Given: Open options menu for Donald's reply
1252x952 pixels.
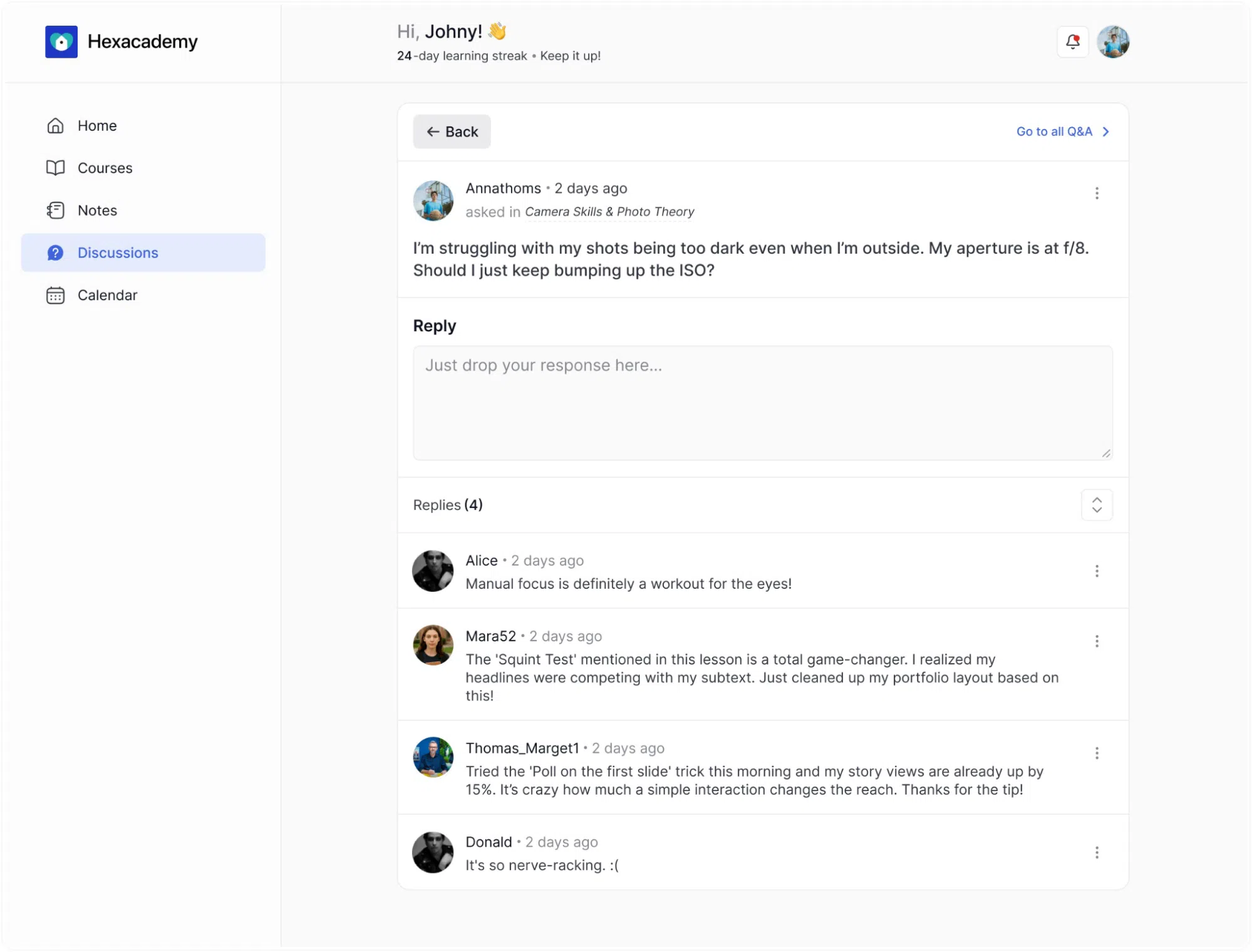Looking at the screenshot, I should [1096, 853].
